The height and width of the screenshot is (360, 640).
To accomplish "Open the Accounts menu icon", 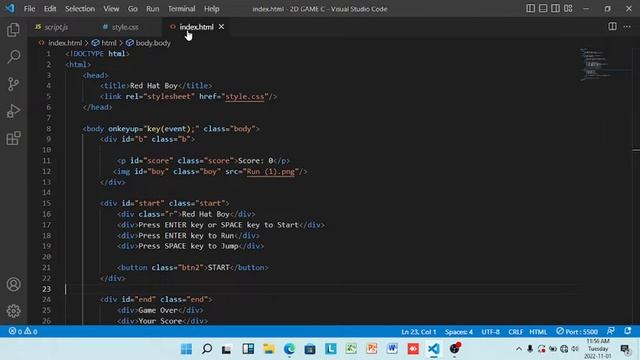I will coord(13,284).
